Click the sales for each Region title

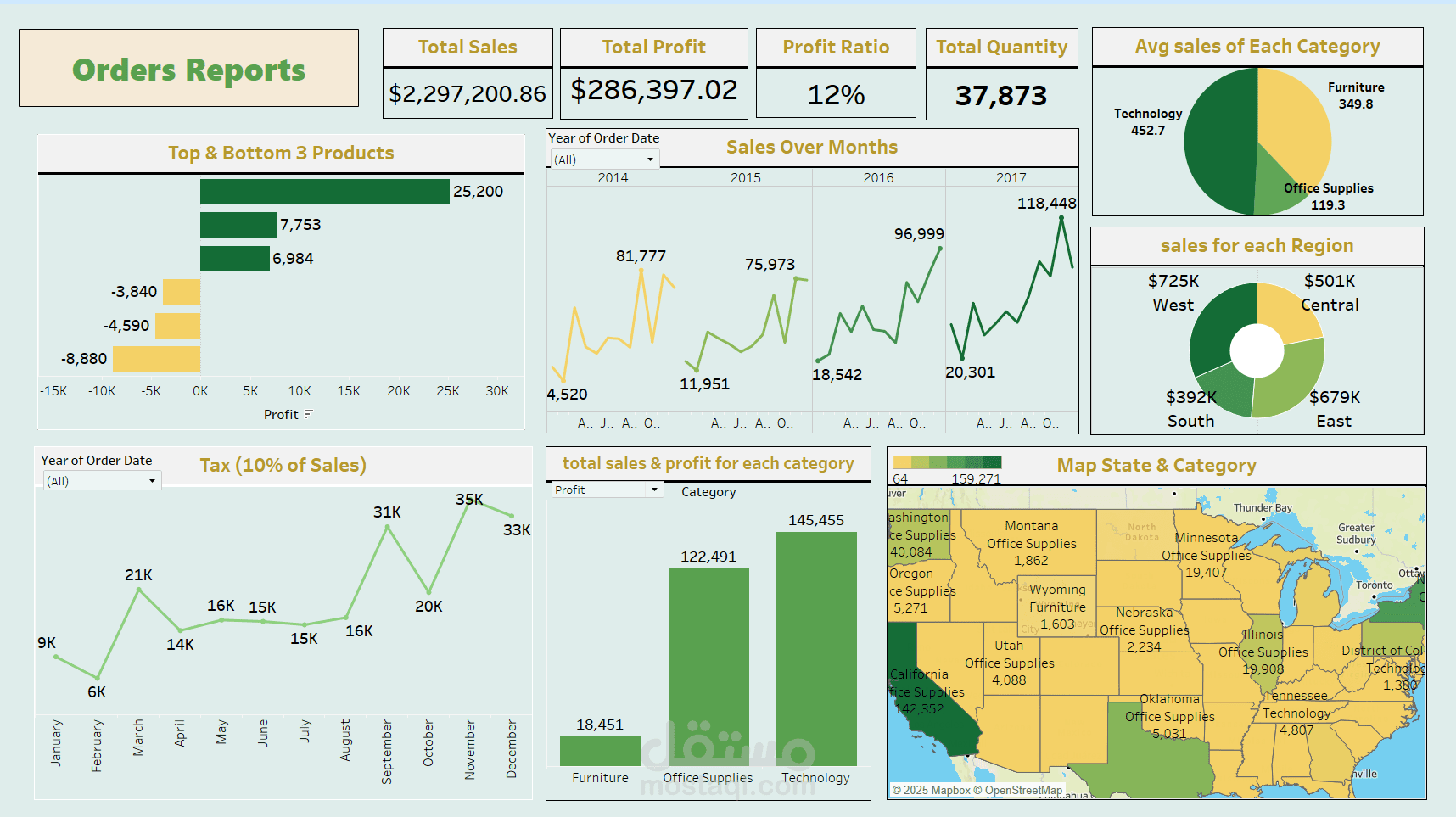pos(1257,245)
